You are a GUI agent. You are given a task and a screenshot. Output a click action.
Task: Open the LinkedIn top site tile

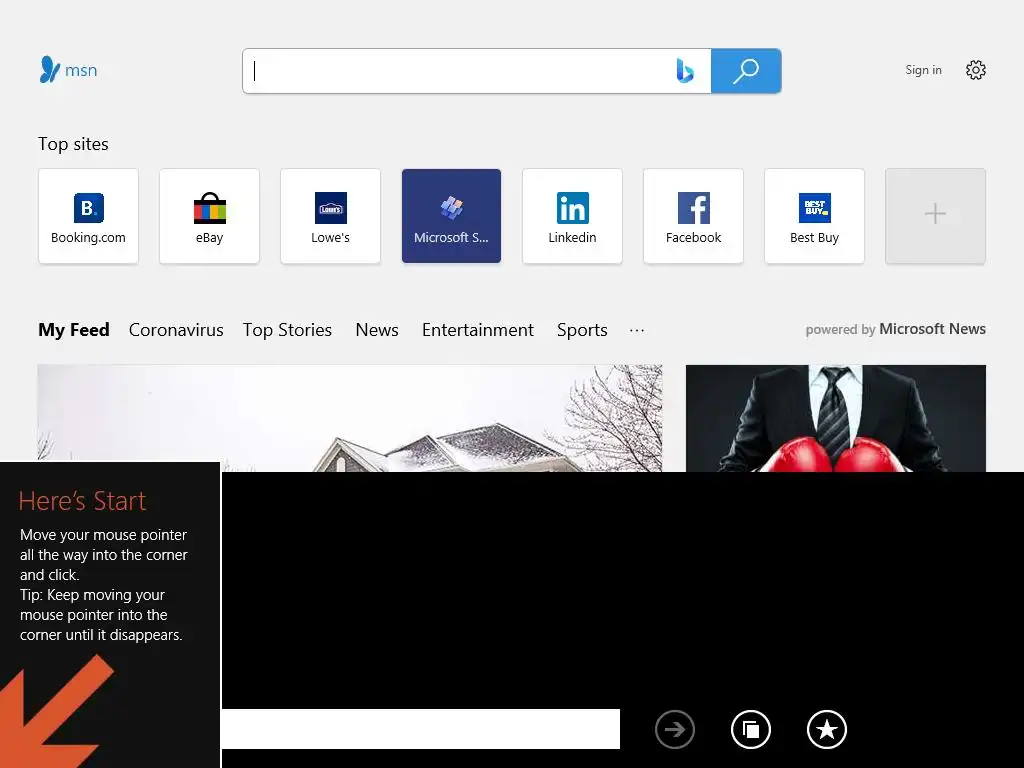point(572,216)
